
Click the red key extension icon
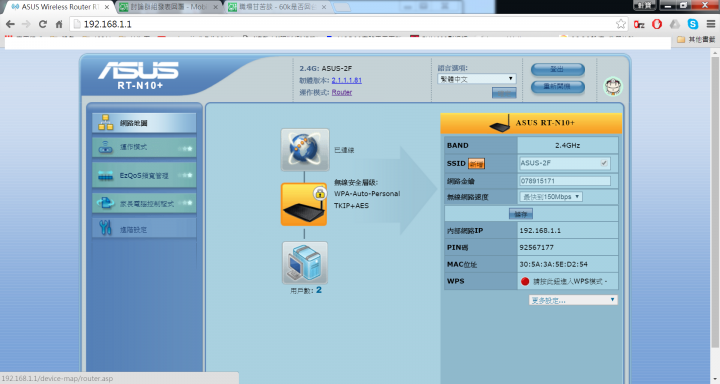click(x=639, y=24)
